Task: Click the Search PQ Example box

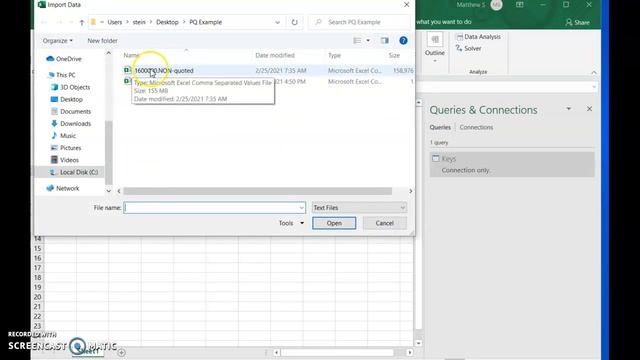Action: [359, 22]
